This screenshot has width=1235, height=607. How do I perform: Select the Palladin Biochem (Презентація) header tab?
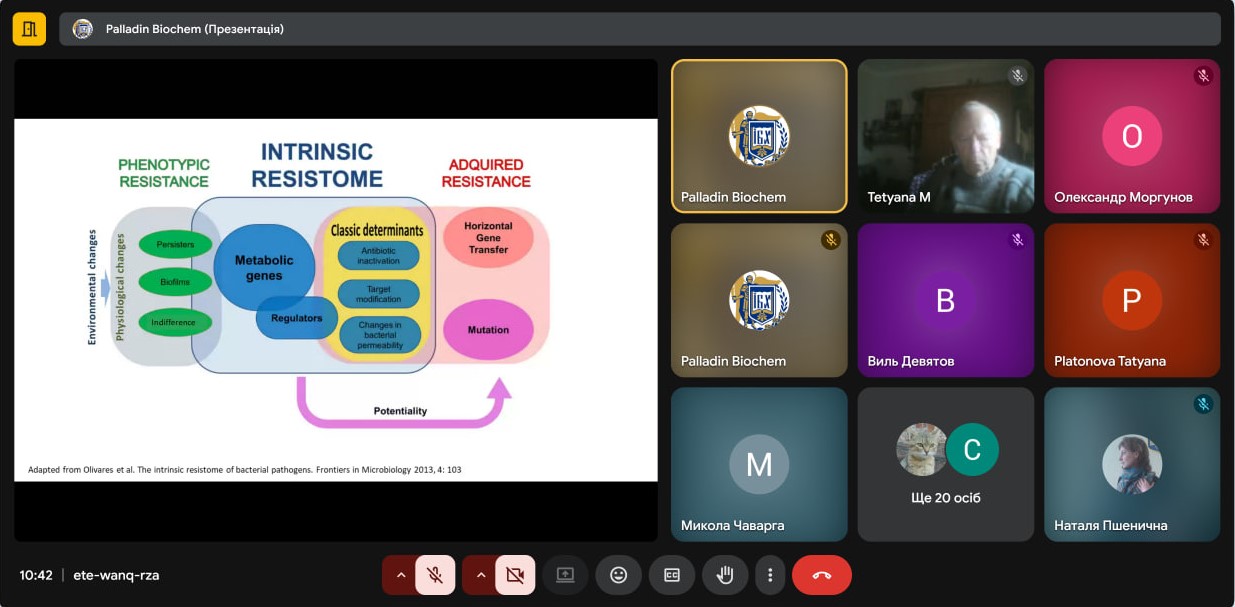[x=195, y=29]
